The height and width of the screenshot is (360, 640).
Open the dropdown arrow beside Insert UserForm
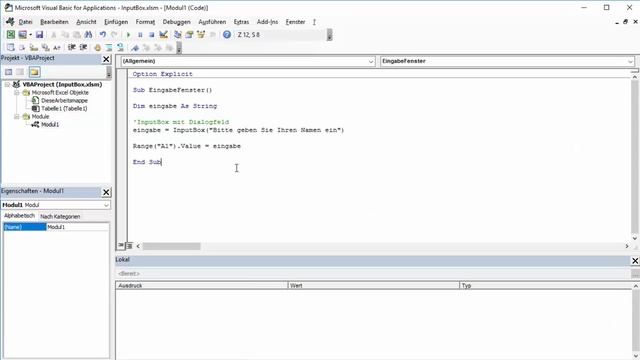(30, 35)
